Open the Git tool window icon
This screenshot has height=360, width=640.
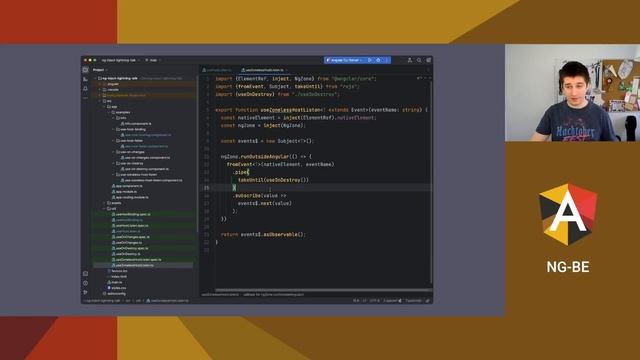click(85, 292)
